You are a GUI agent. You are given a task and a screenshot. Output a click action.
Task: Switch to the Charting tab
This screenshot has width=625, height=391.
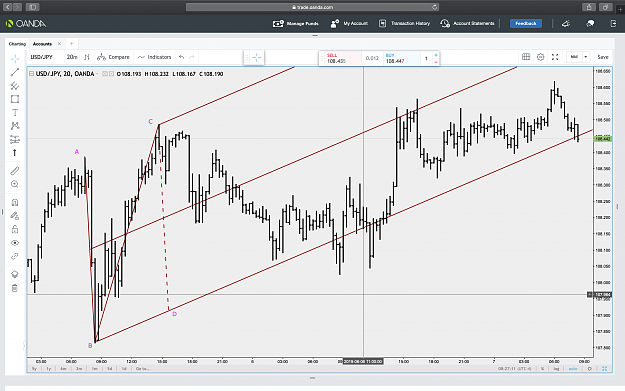17,44
